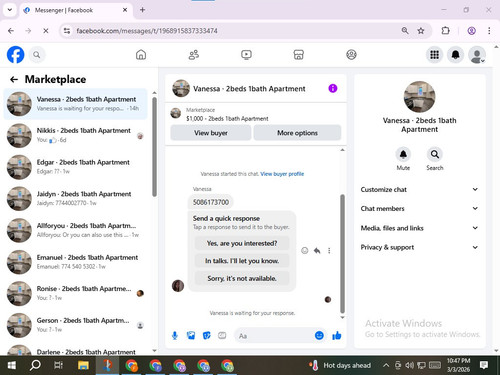
Task: Open conversation information purple icon
Action: pos(333,88)
